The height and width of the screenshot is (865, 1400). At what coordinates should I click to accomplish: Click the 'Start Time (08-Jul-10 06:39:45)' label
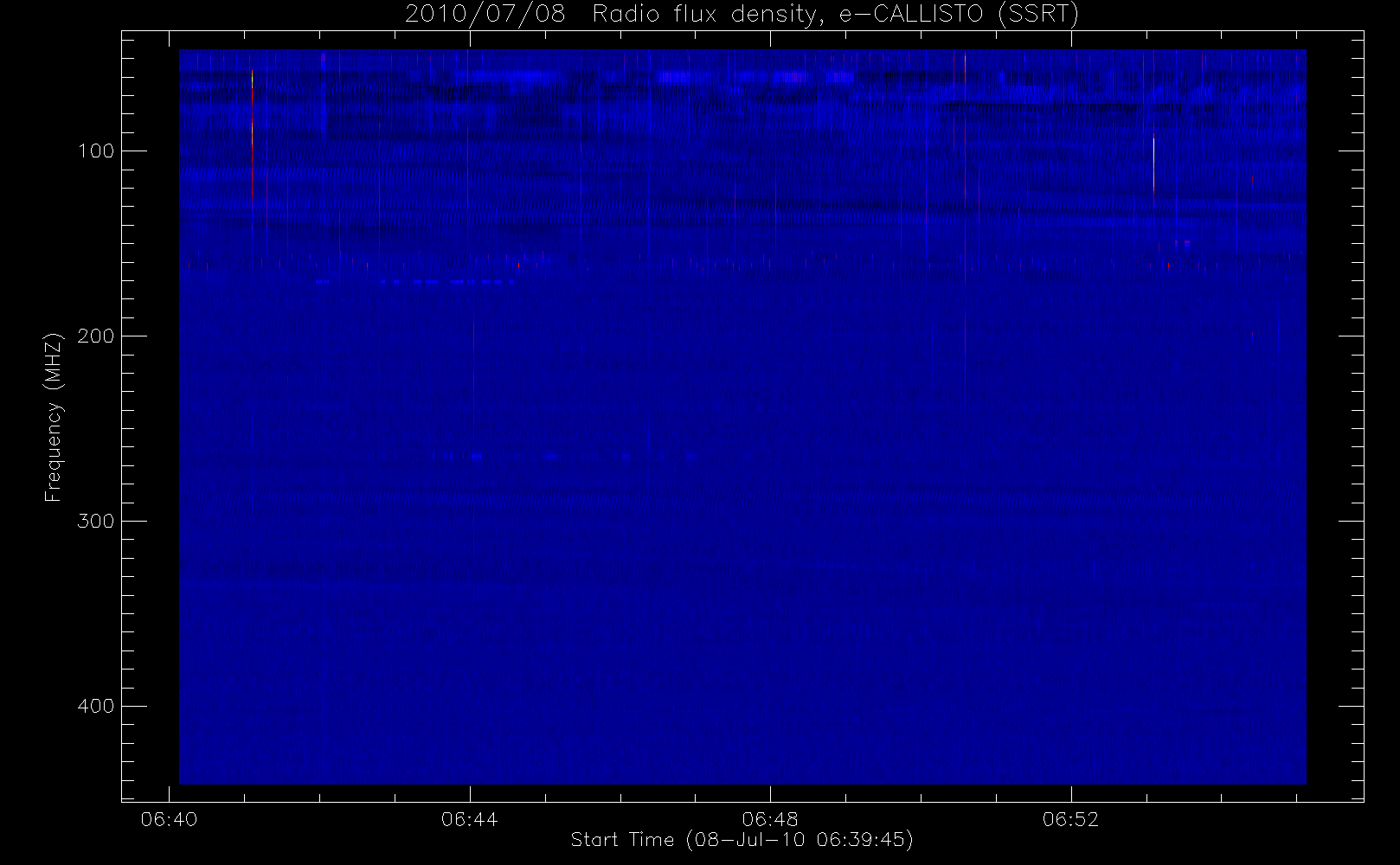(742, 840)
